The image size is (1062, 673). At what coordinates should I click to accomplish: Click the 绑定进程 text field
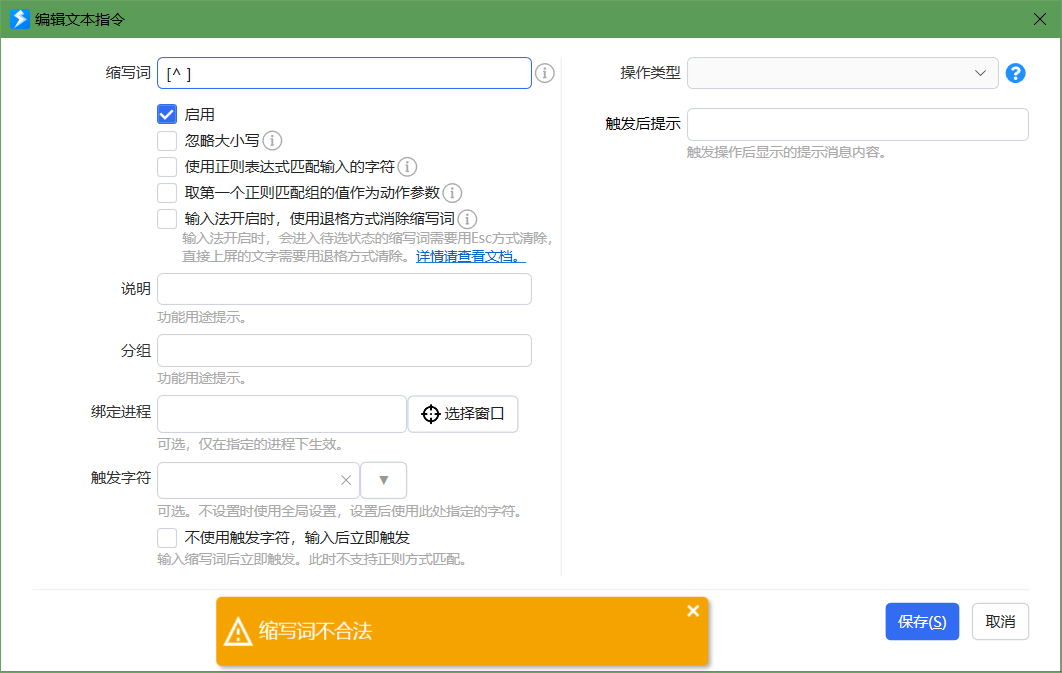pos(282,414)
